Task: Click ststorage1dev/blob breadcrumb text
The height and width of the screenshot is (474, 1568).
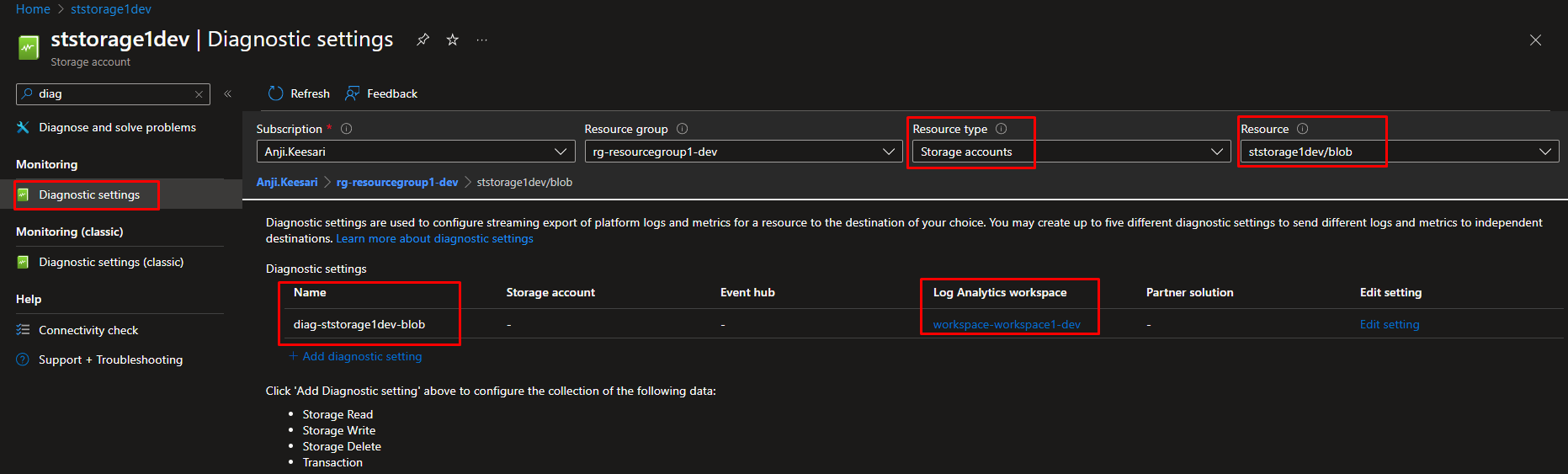Action: click(524, 182)
